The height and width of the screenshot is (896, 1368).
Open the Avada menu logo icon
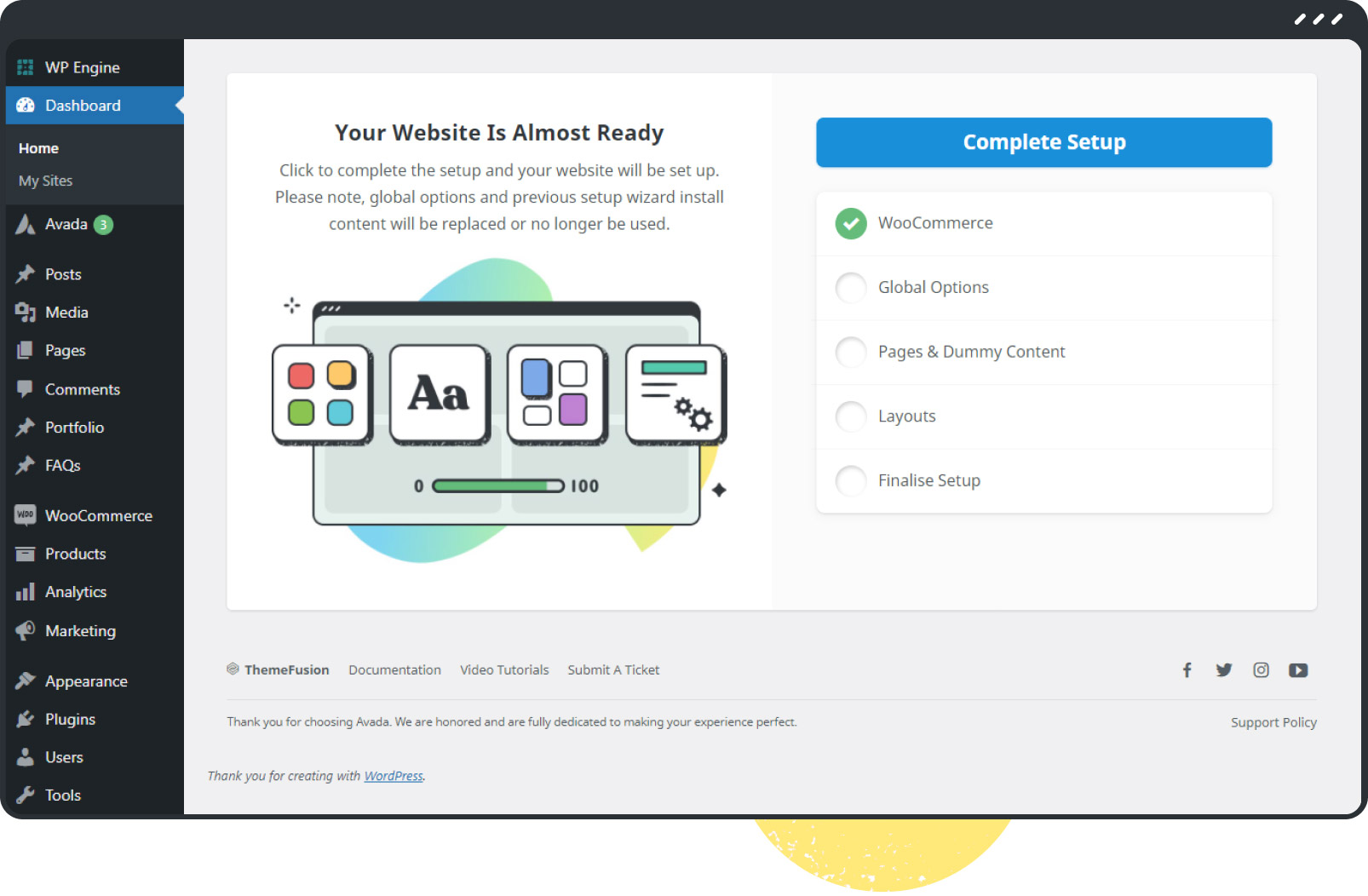click(26, 224)
